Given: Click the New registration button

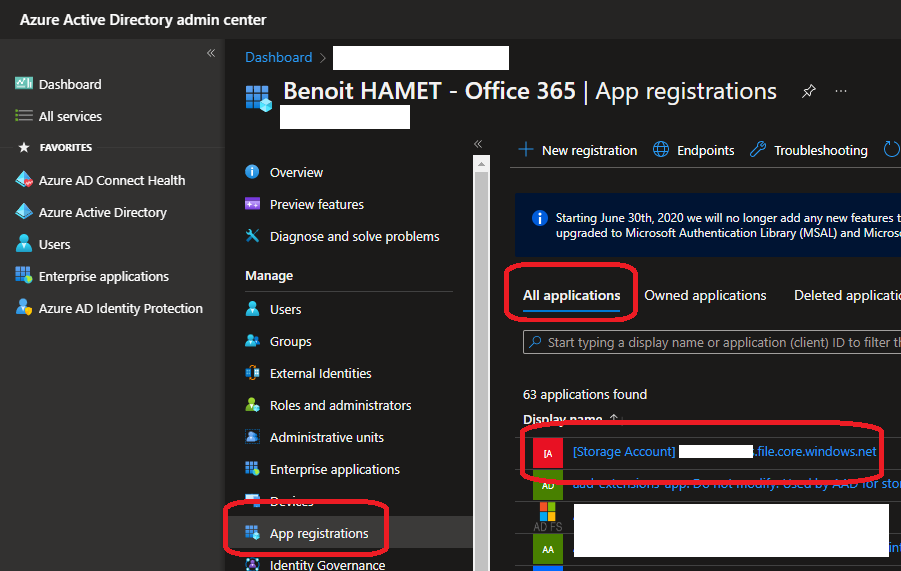Looking at the screenshot, I should 578,150.
